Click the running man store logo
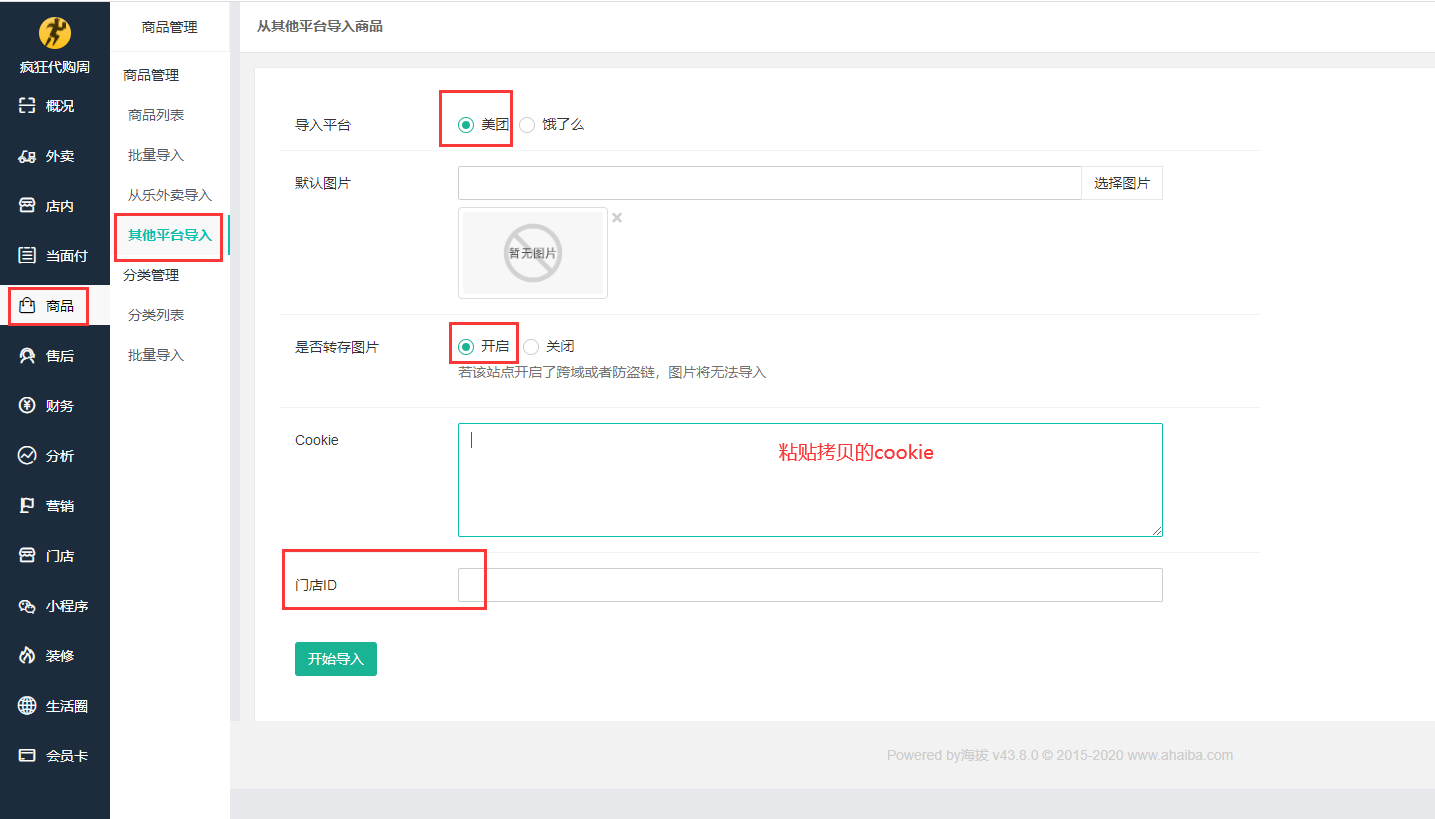Image resolution: width=1435 pixels, height=819 pixels. tap(55, 33)
